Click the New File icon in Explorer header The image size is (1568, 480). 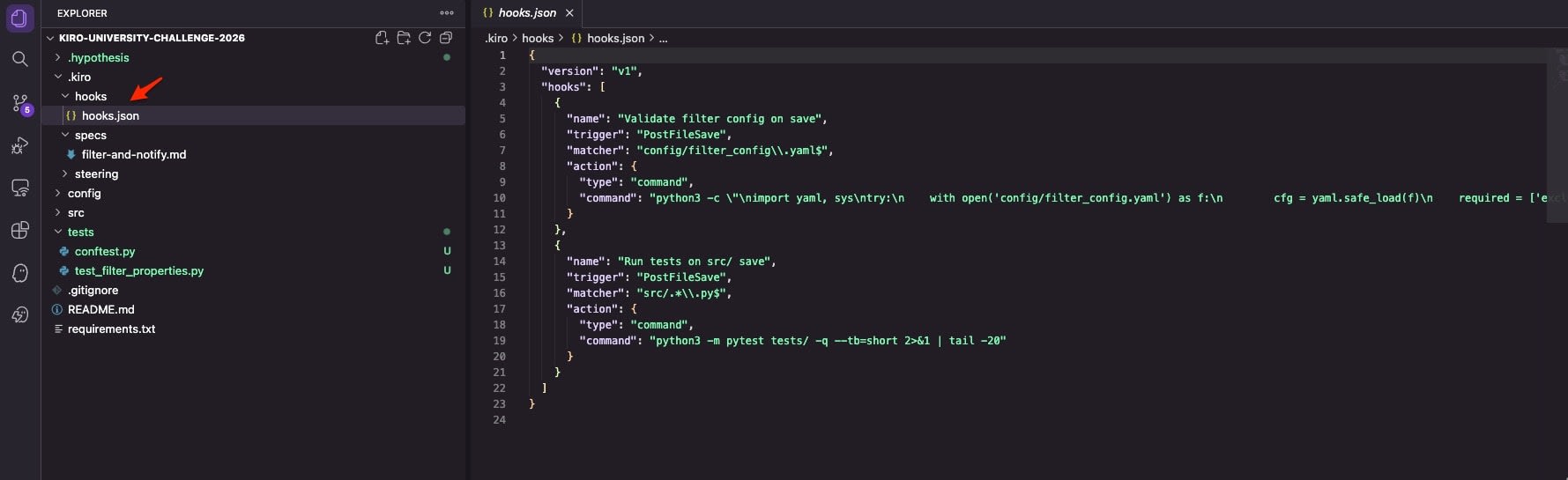pos(382,38)
